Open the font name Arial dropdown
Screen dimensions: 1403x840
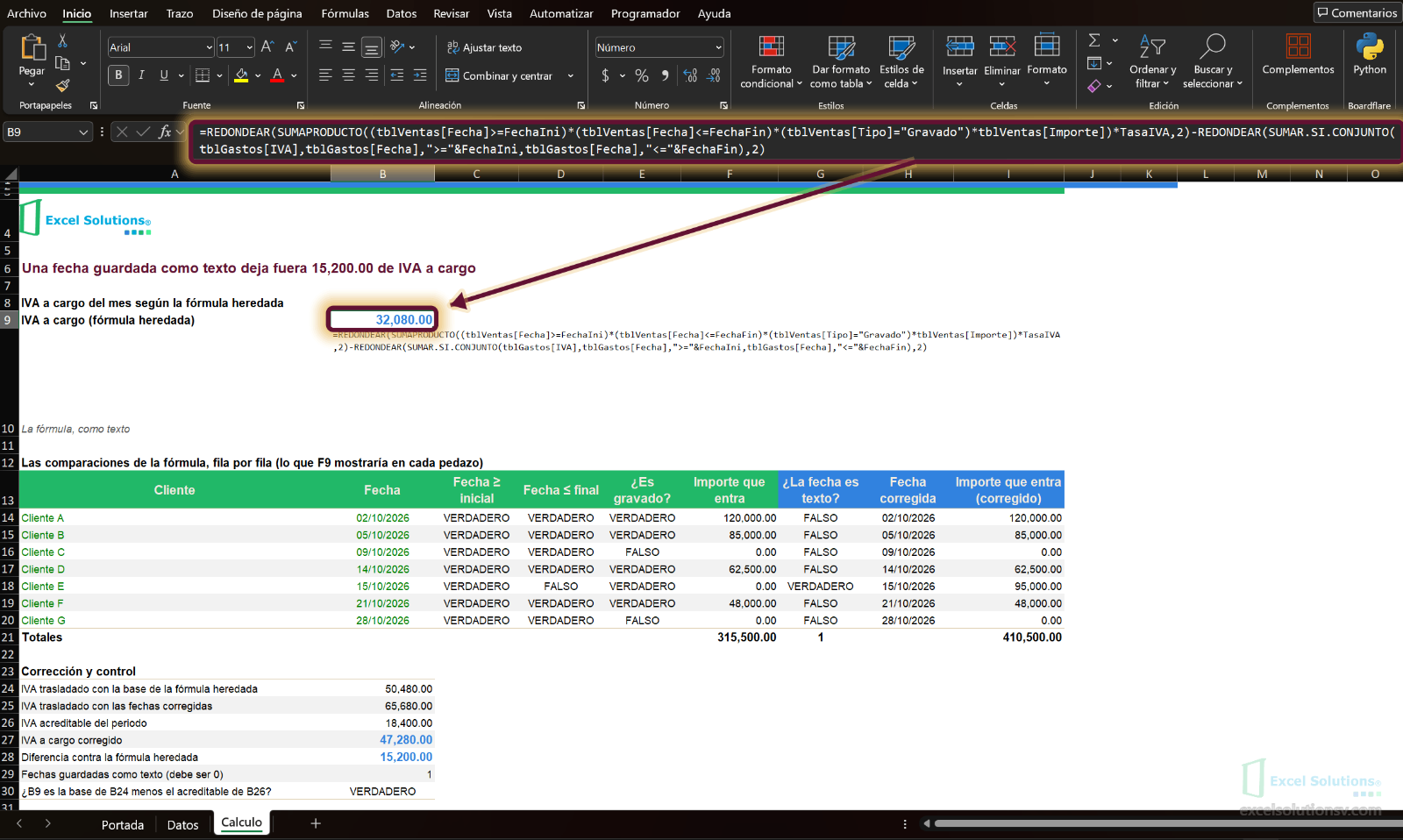click(x=209, y=47)
